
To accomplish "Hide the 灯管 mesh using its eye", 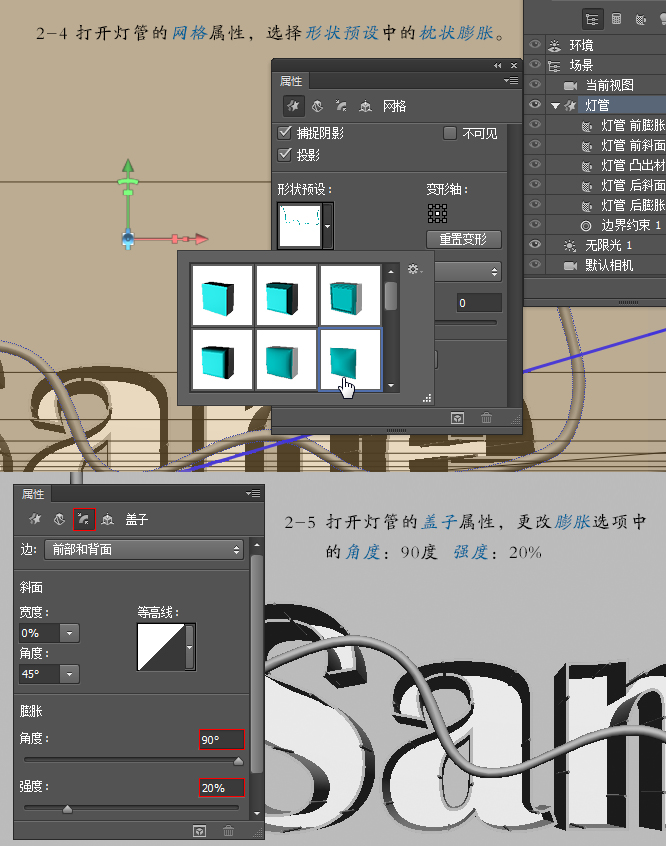I will tap(534, 104).
